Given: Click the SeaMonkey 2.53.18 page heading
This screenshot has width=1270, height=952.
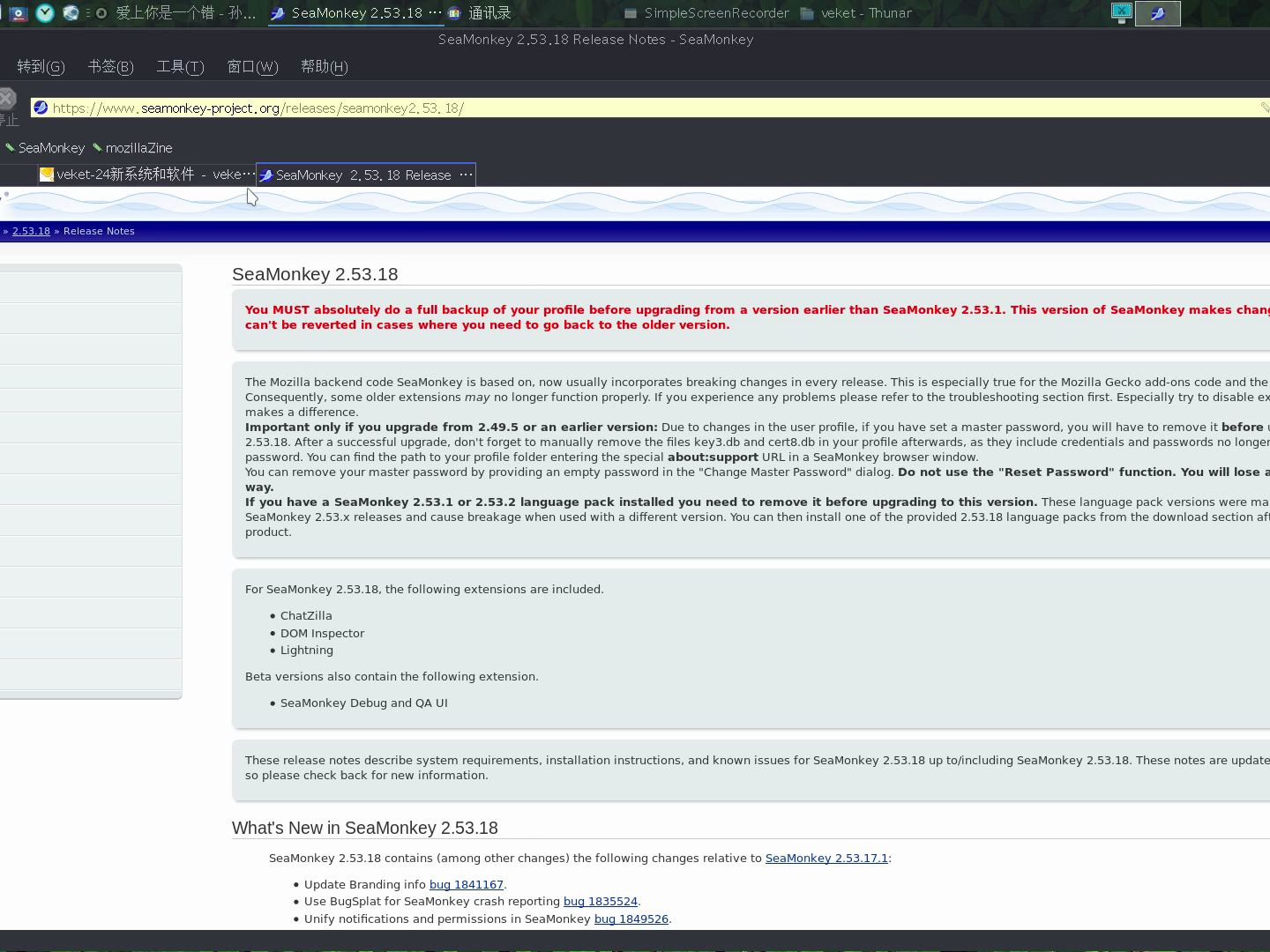Looking at the screenshot, I should coord(315,274).
